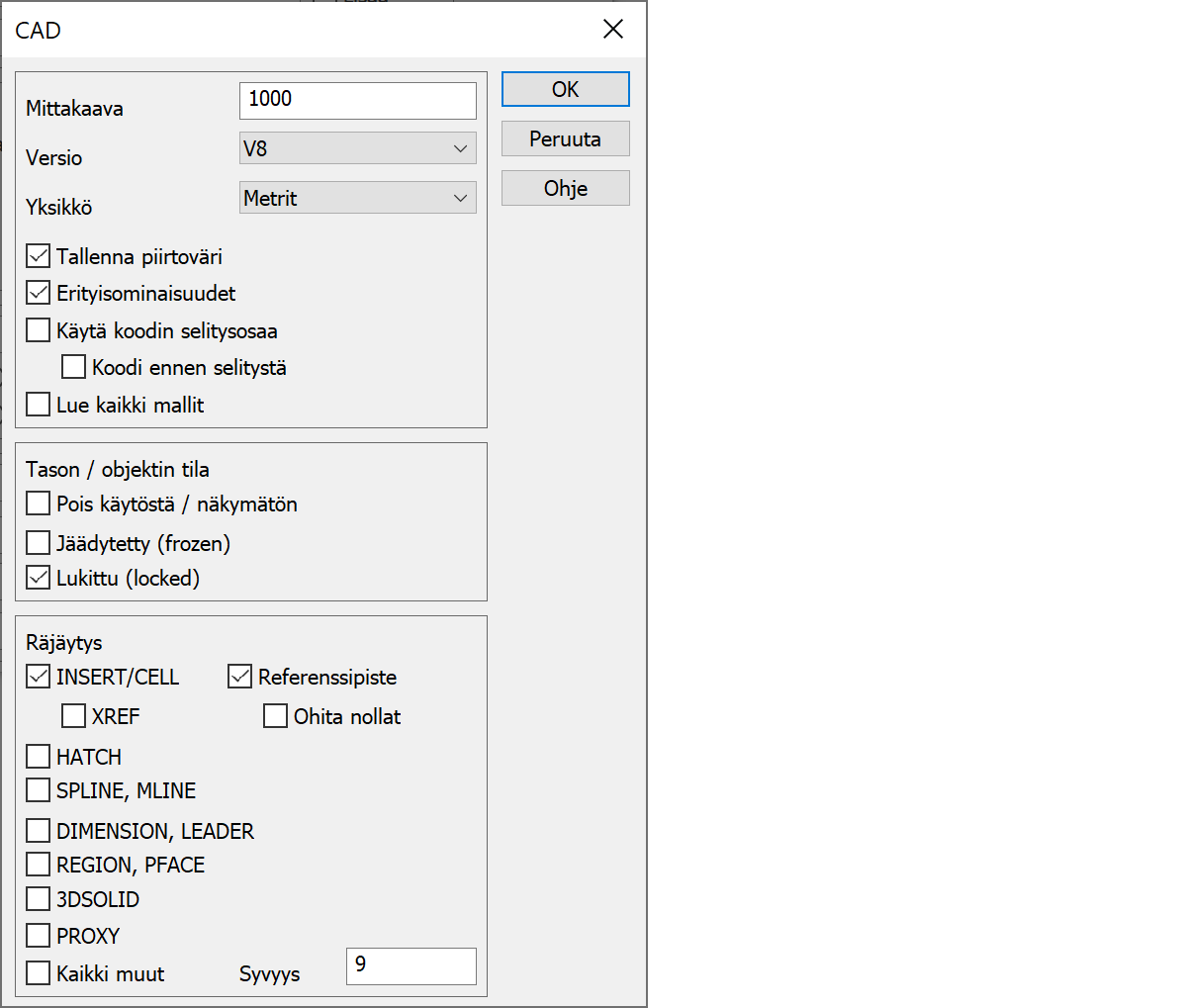Disable INSERT/CELL explode checkbox
This screenshot has width=1187, height=1008.
point(38,677)
